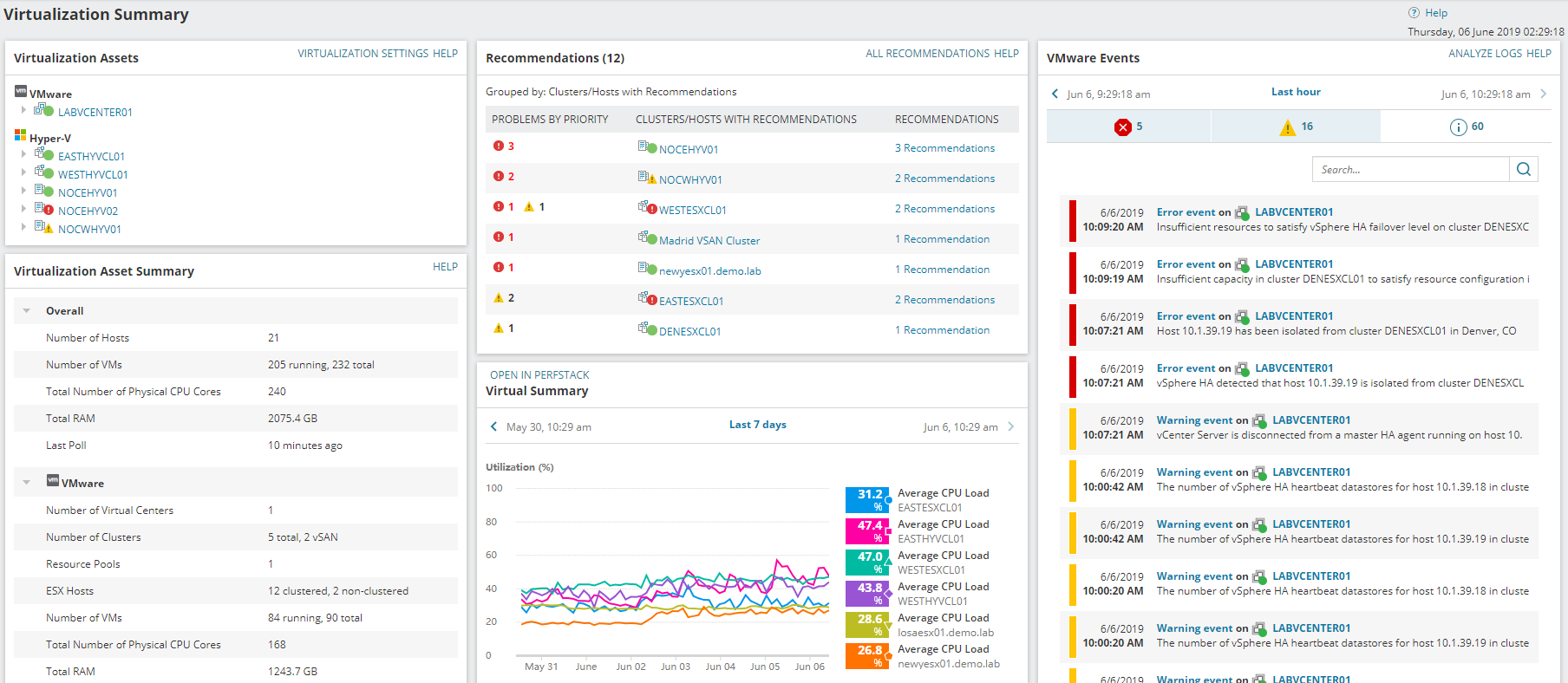Image resolution: width=1568 pixels, height=683 pixels.
Task: Click the Utilization line chart area
Action: click(672, 572)
